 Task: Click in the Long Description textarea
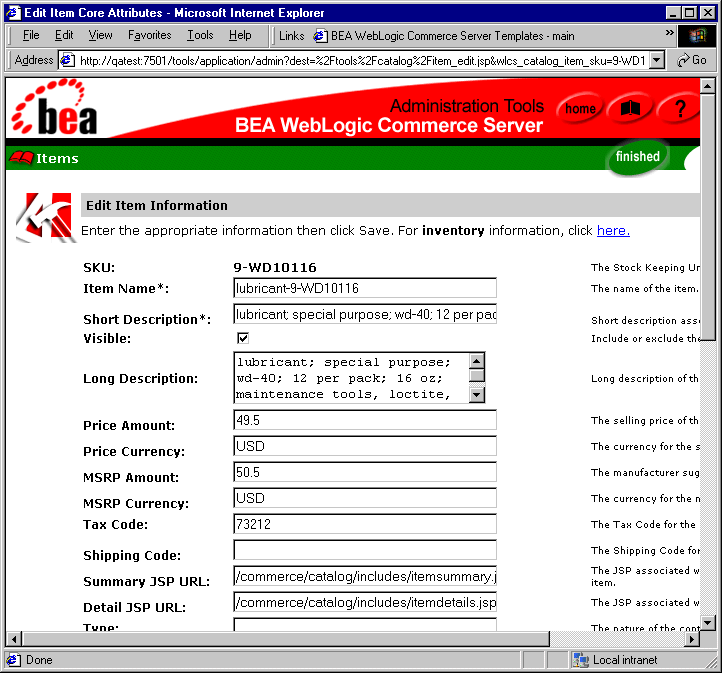352,378
